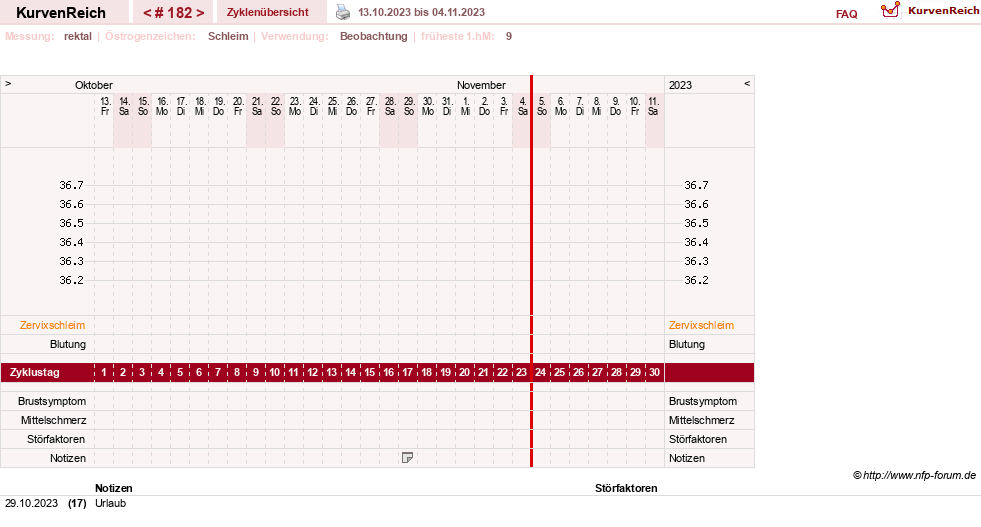Click the left Blutung row label

(x=68, y=344)
